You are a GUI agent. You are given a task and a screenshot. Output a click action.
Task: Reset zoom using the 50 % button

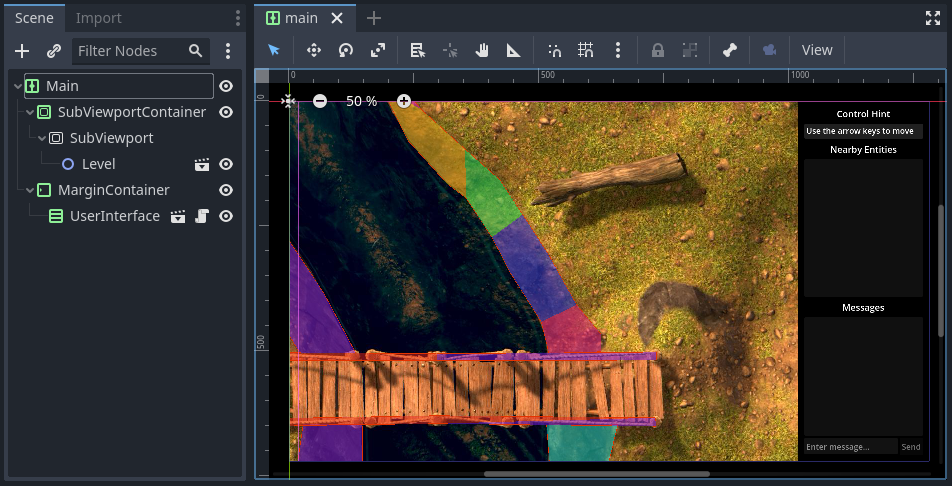(361, 101)
